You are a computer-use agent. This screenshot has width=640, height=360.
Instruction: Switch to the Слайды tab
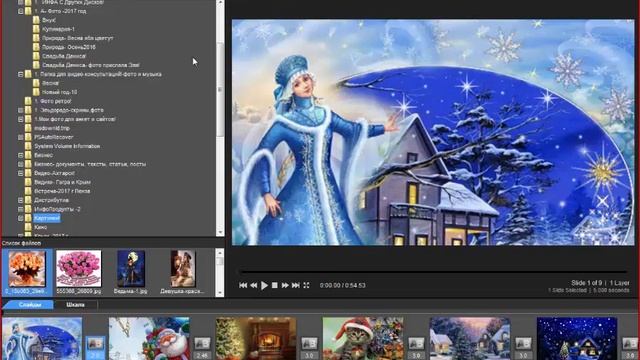29,305
